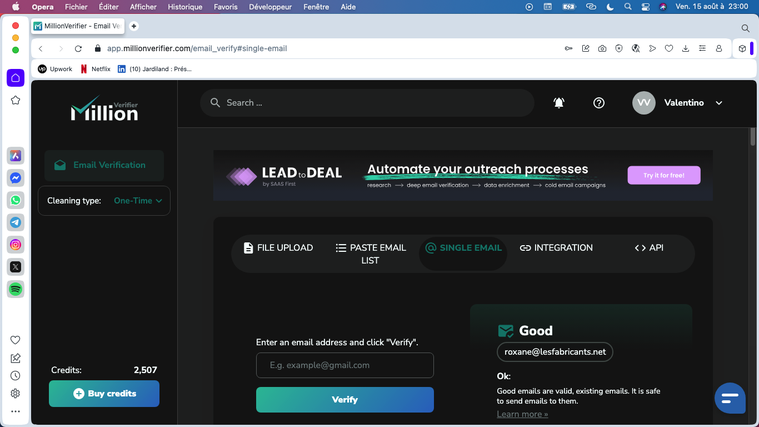
Task: Click the page vertical scrollbar
Action: click(x=752, y=137)
